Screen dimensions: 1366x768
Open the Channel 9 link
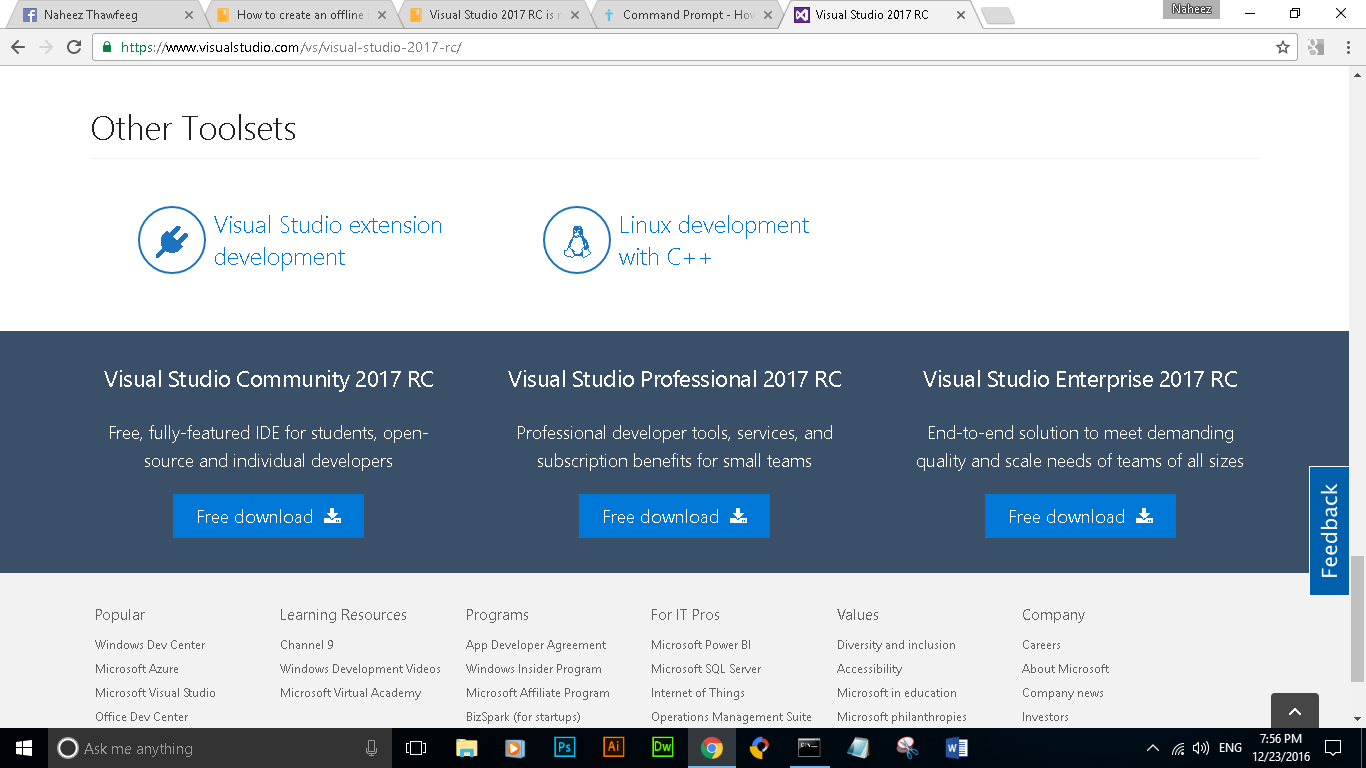[307, 645]
